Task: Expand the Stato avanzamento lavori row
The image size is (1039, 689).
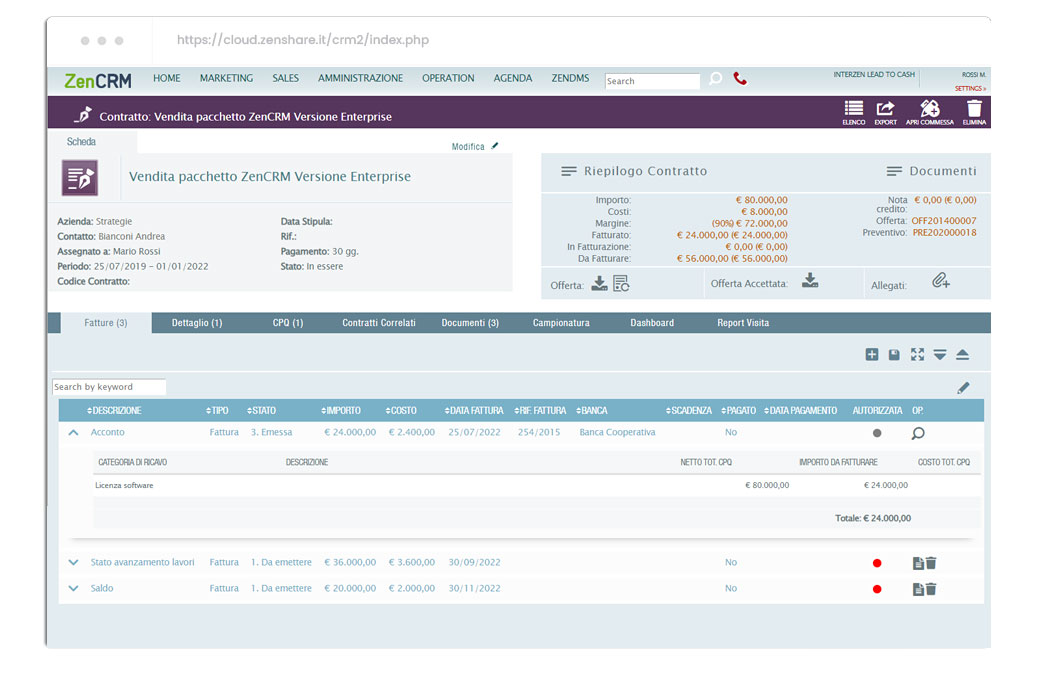Action: pyautogui.click(x=74, y=562)
